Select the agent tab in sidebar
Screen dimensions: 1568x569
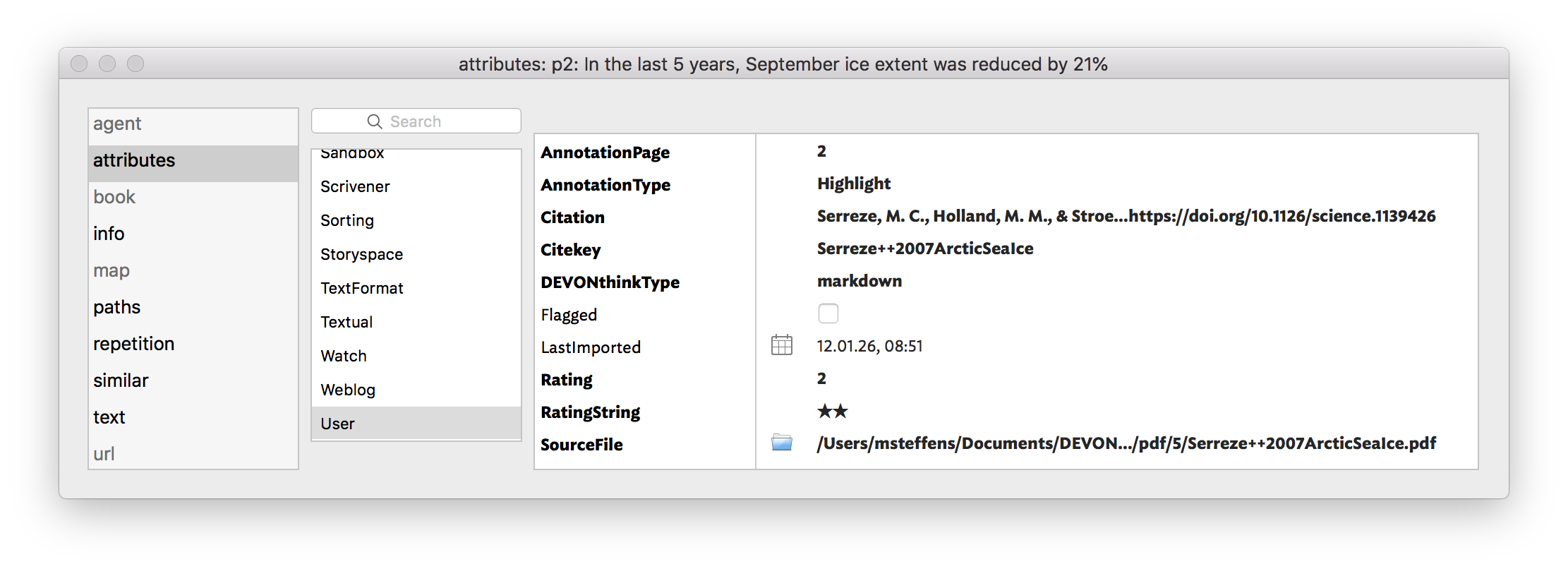click(117, 124)
